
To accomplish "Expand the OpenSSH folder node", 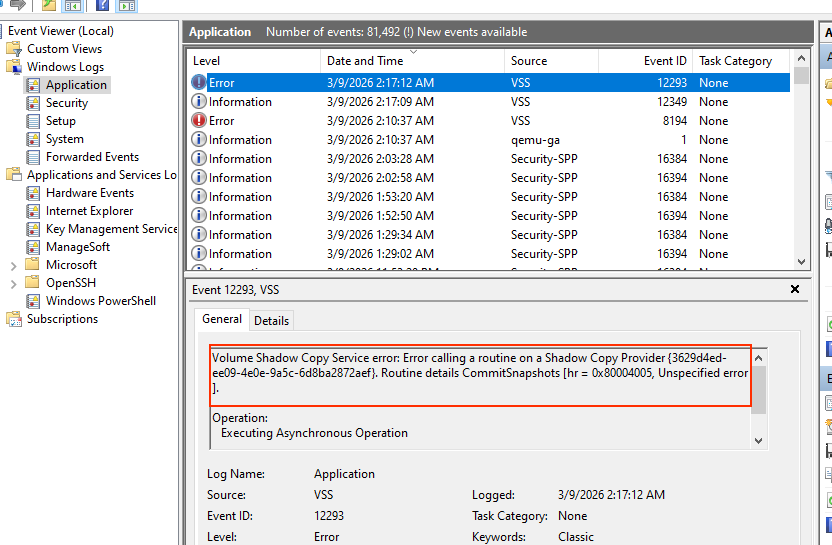I will 13,283.
